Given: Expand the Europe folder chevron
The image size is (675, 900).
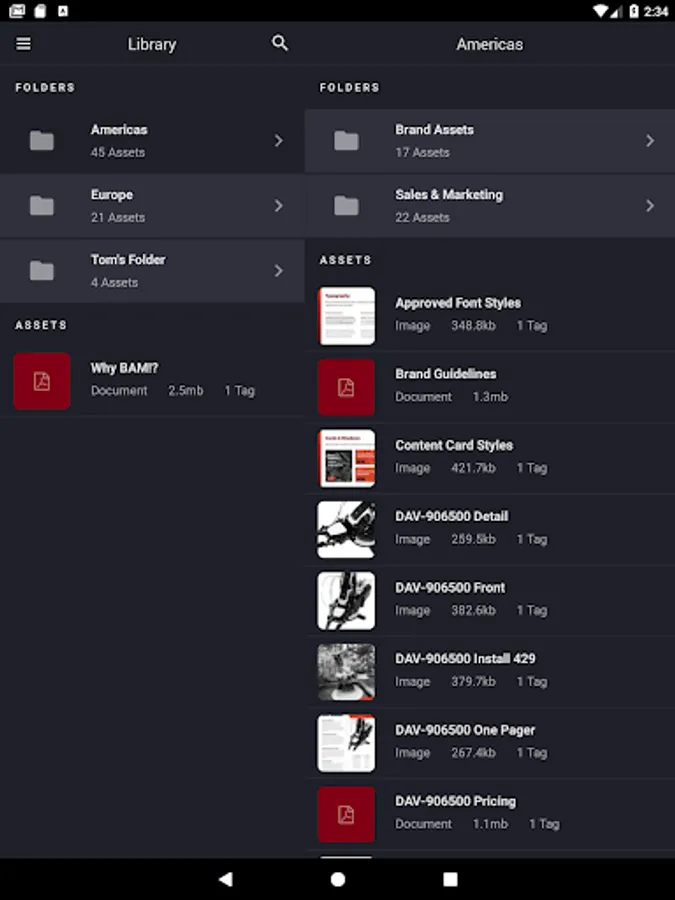Looking at the screenshot, I should click(278, 205).
